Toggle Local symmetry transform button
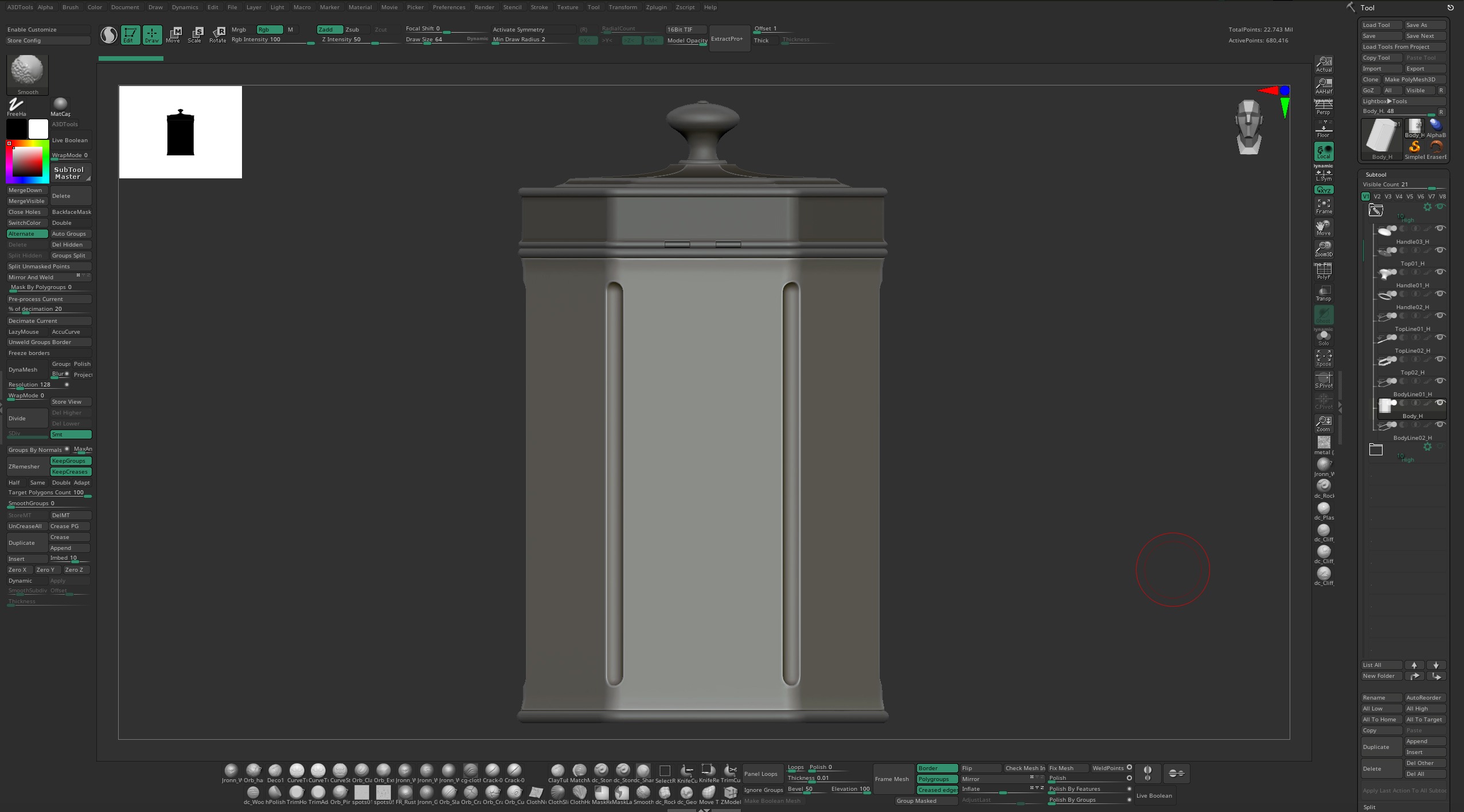This screenshot has width=1464, height=812. [1324, 151]
